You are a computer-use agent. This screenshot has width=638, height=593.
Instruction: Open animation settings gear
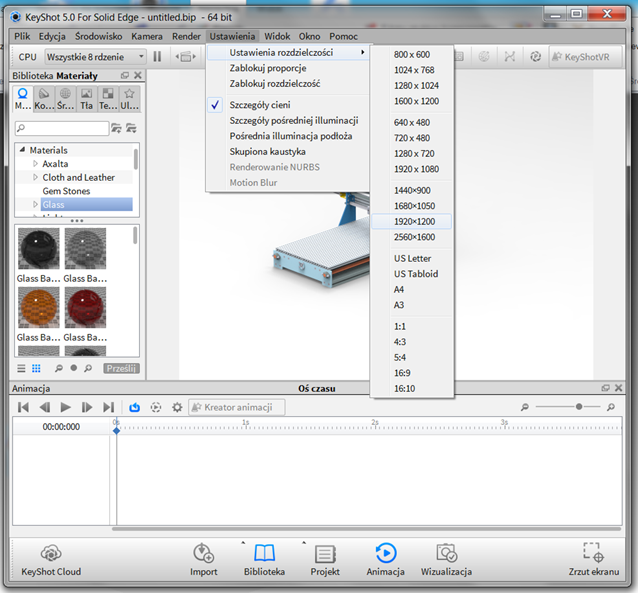(177, 407)
